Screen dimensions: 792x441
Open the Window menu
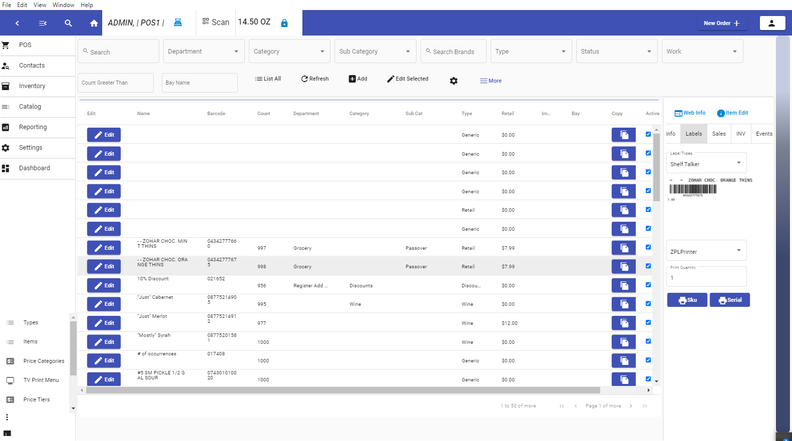(64, 5)
